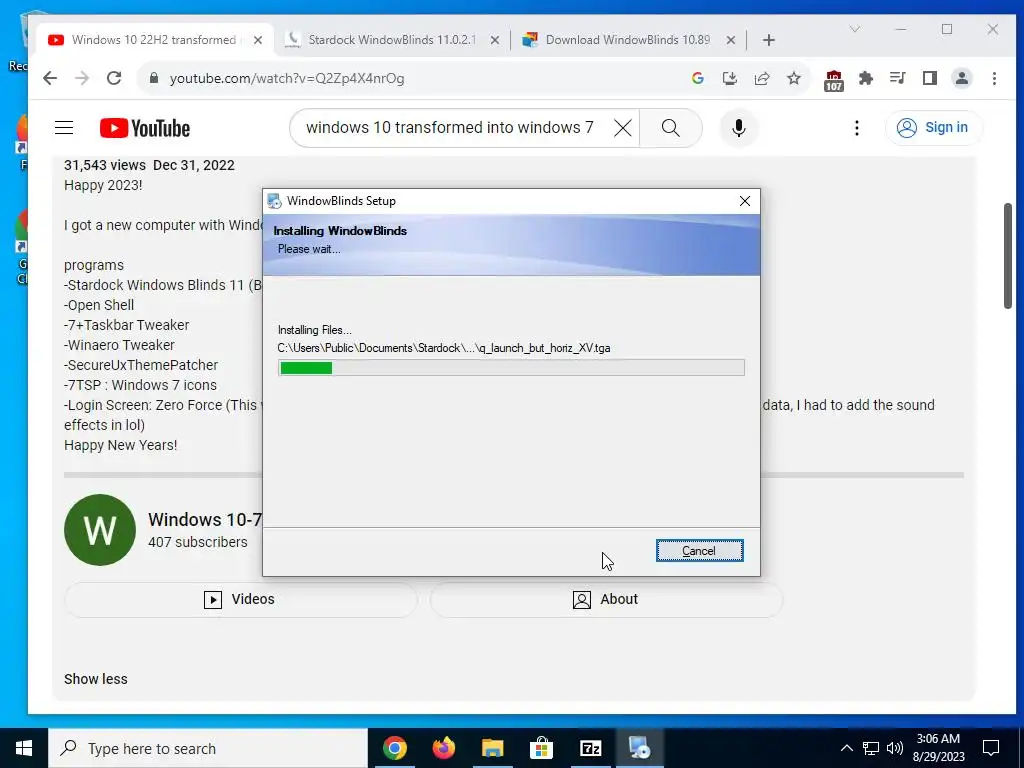This screenshot has width=1024, height=768.
Task: Clear the YouTube search box text
Action: pos(623,128)
